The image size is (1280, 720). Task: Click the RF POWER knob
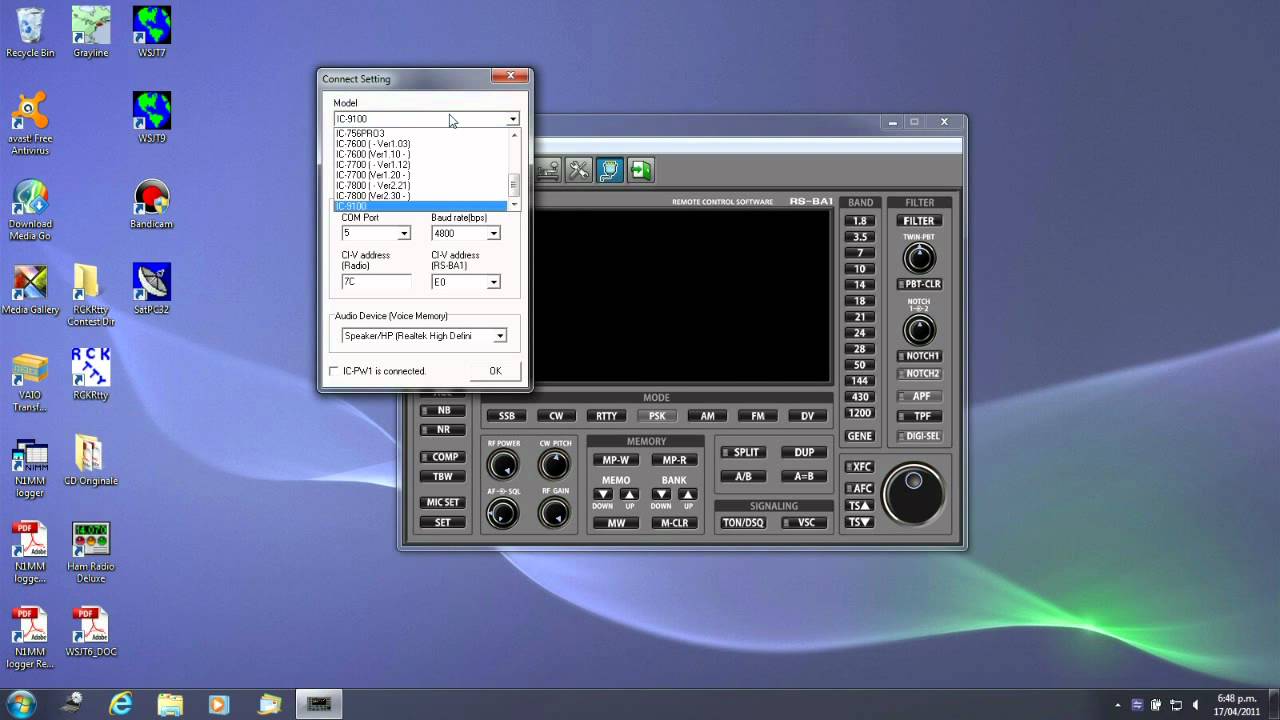(503, 465)
